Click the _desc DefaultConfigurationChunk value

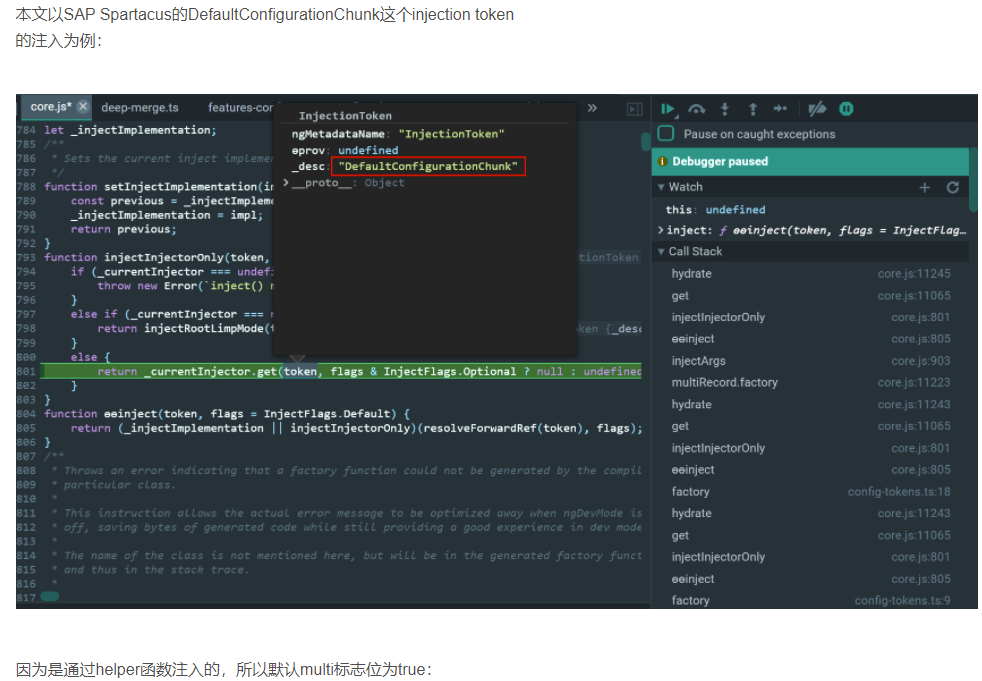click(x=428, y=167)
